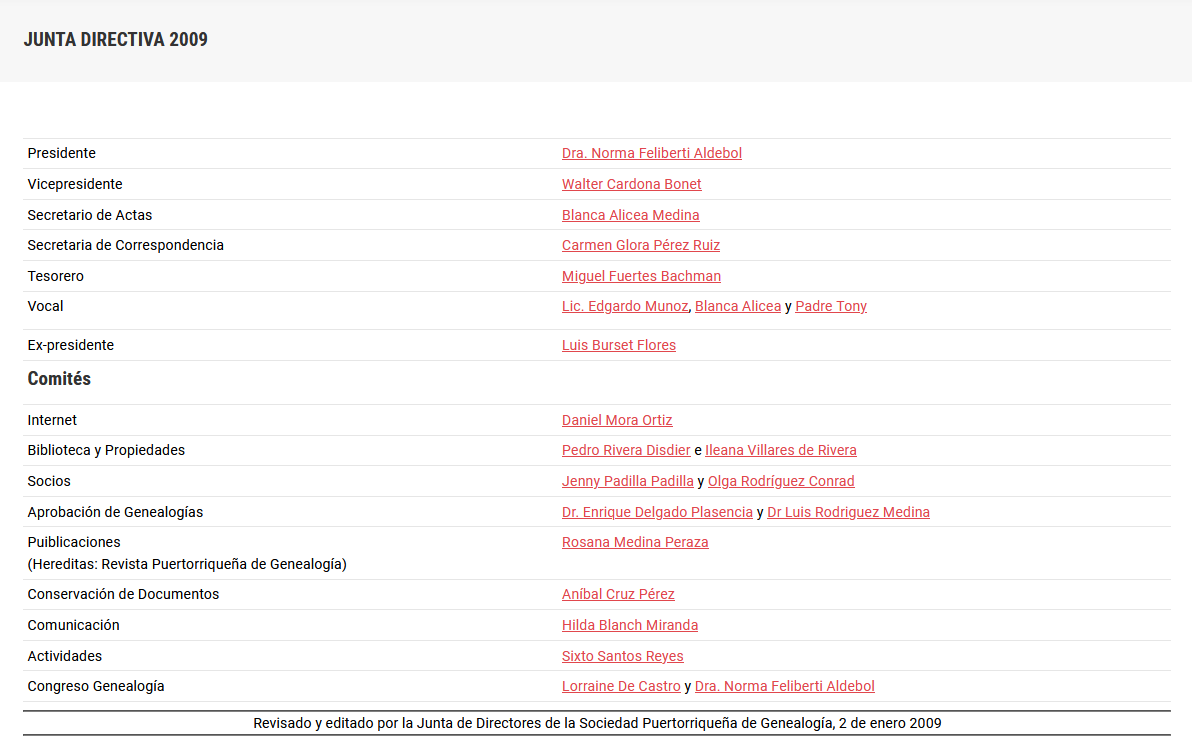1192x750 pixels.
Task: Open Tesorero Miguel Fuertes Bachman link
Action: coord(641,276)
